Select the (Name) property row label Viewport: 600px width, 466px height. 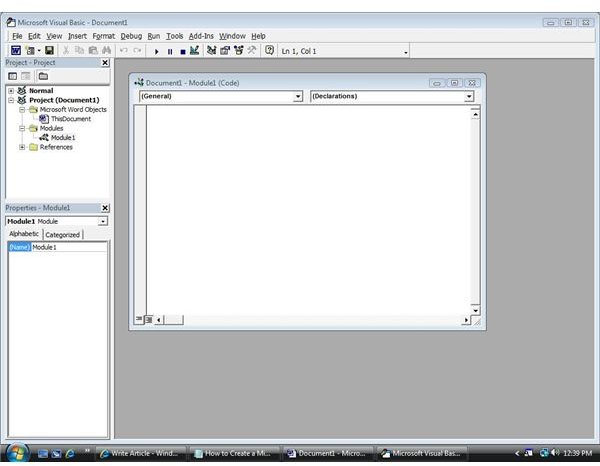coord(19,247)
